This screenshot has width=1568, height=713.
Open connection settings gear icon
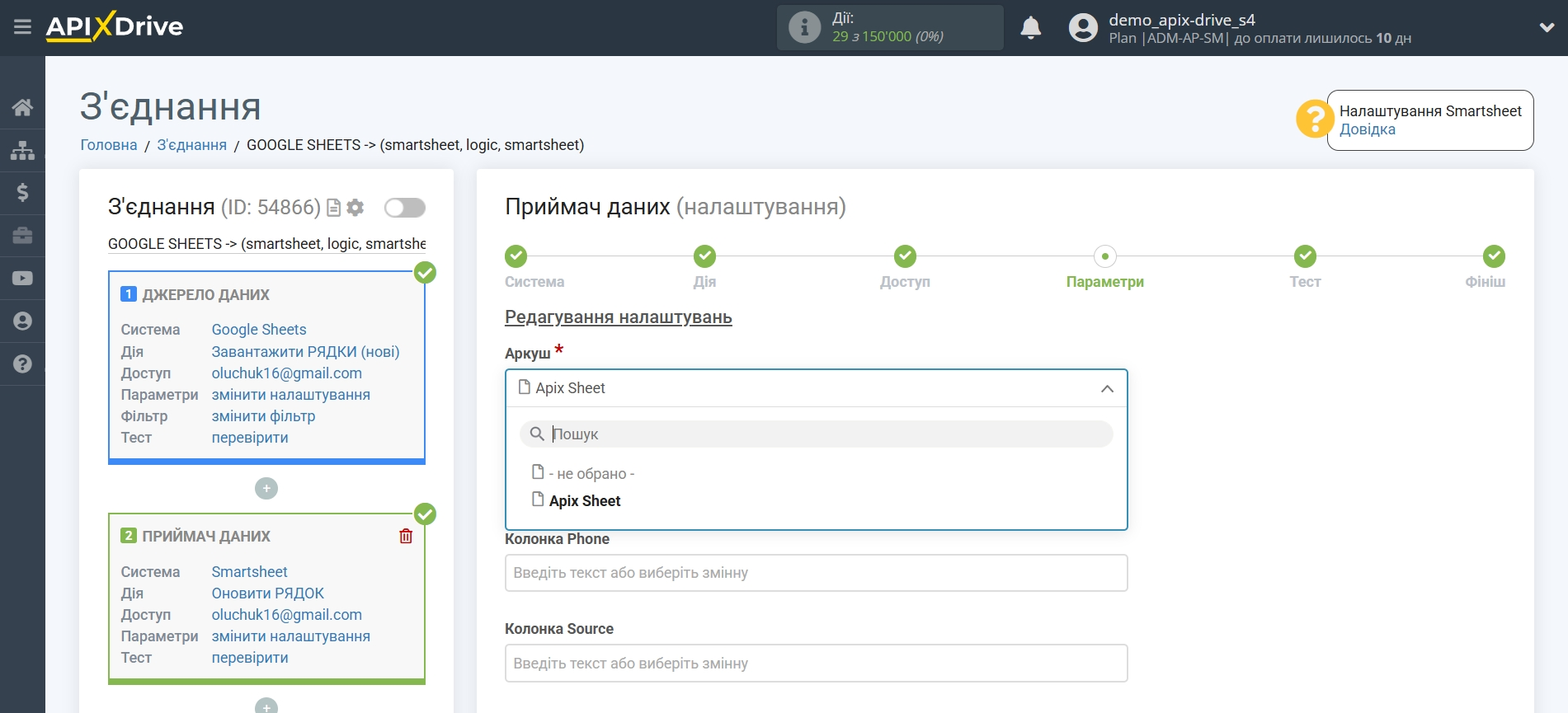tap(356, 208)
